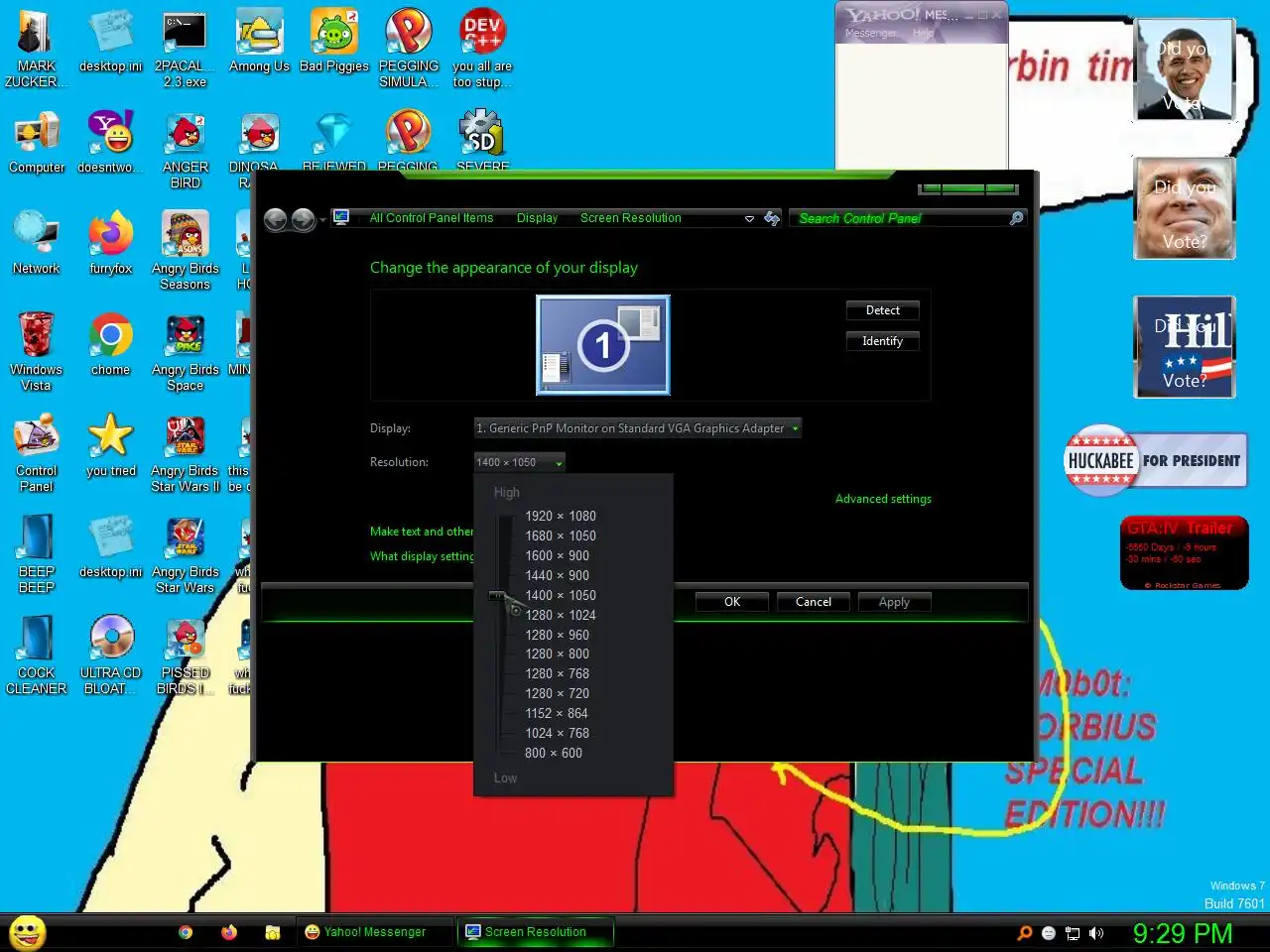Click the 9:29 PM taskbar clock
Image resolution: width=1270 pixels, height=952 pixels.
(1183, 933)
